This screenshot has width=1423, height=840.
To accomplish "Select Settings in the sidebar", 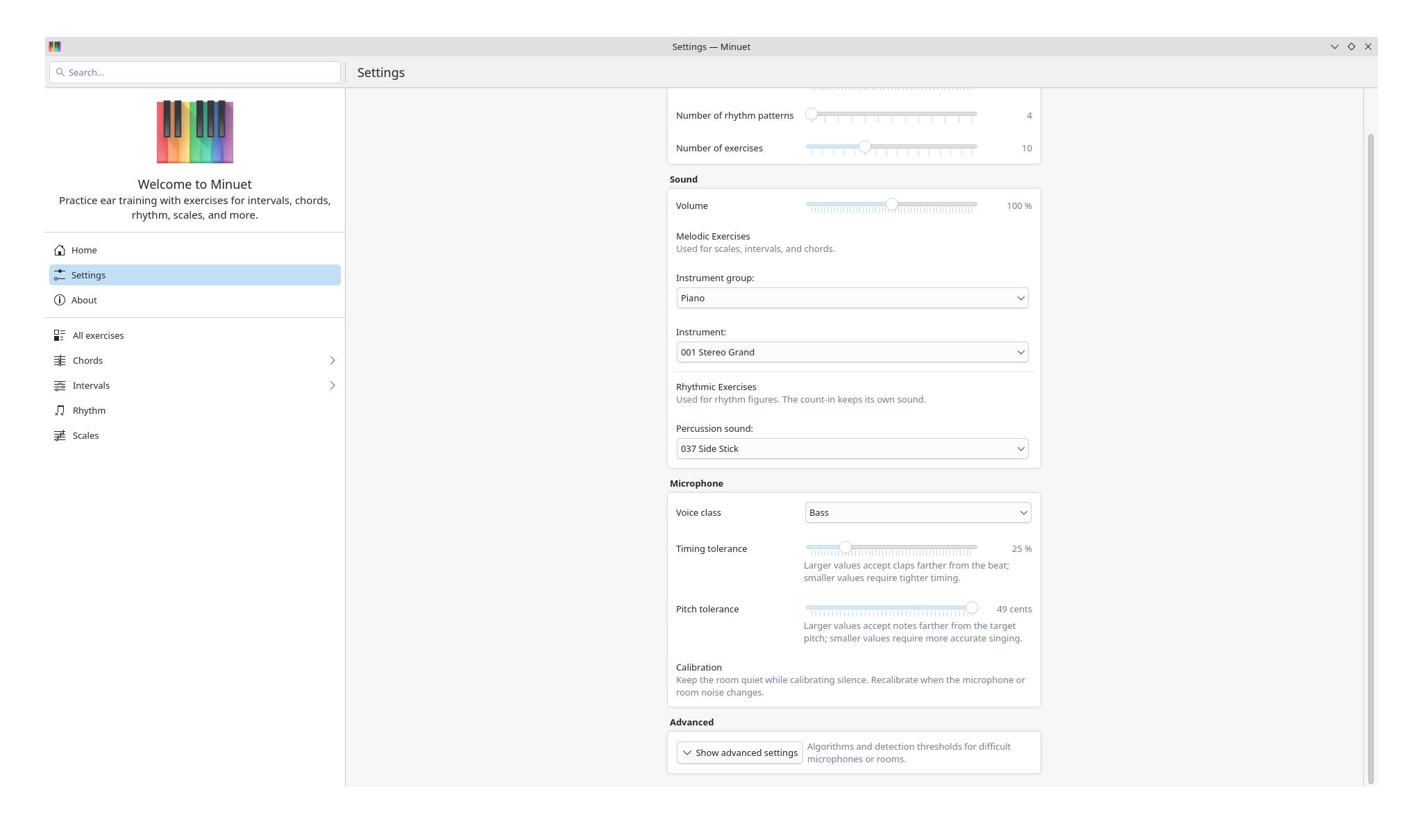I will 195,275.
